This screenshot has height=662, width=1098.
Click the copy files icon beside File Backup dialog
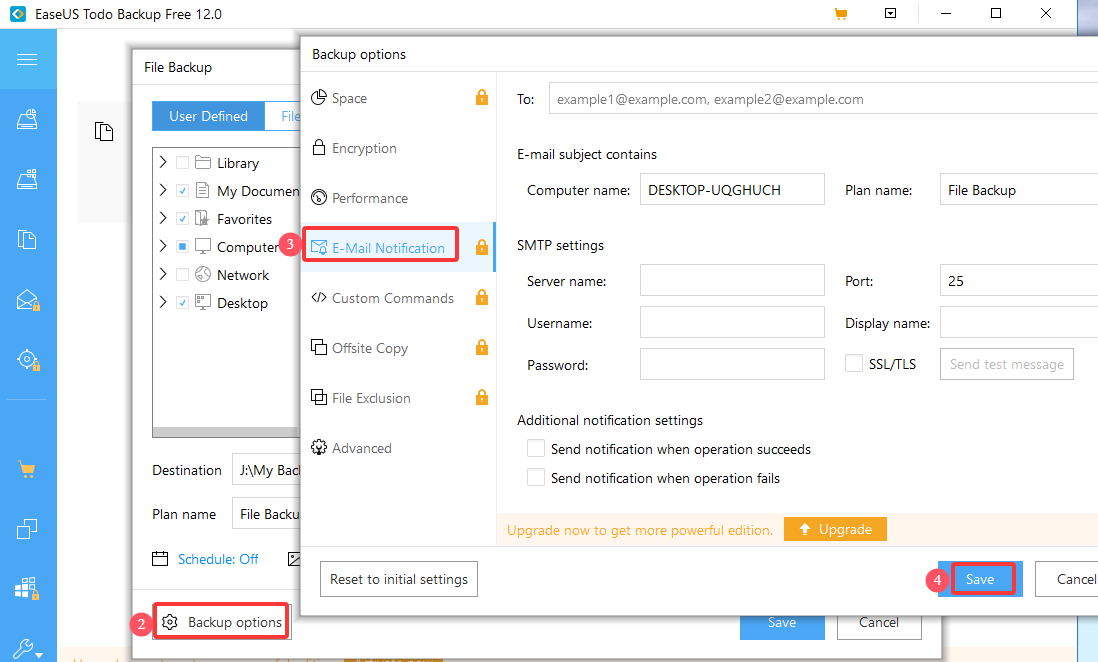(104, 131)
